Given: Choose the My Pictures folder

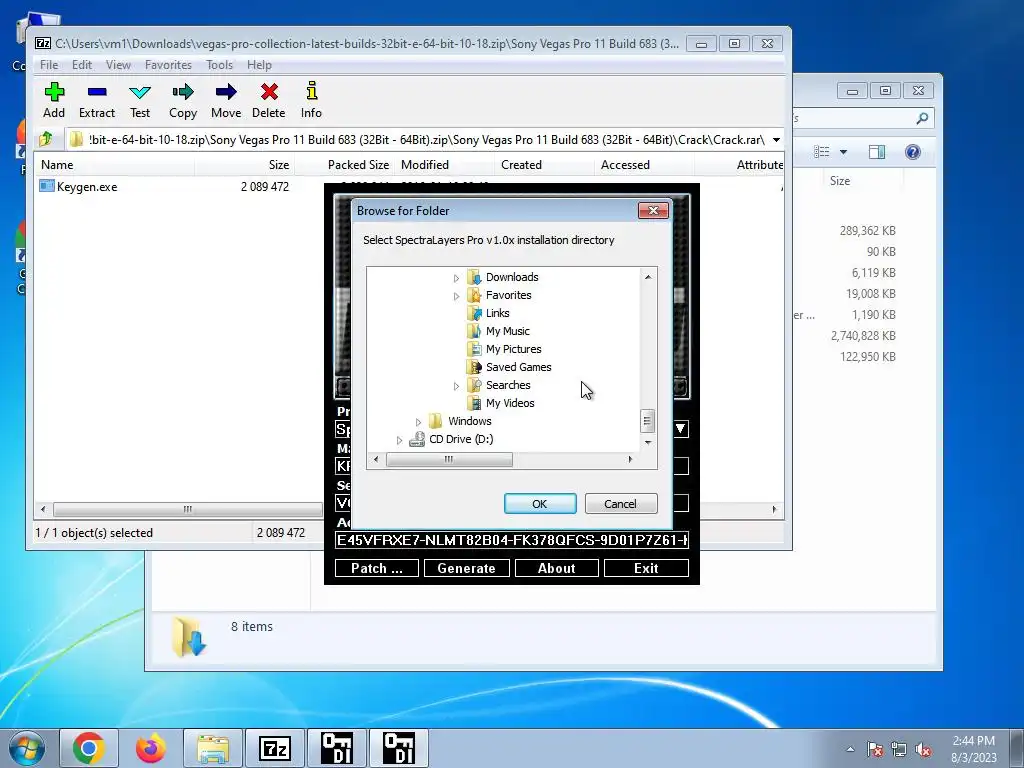Looking at the screenshot, I should point(513,349).
